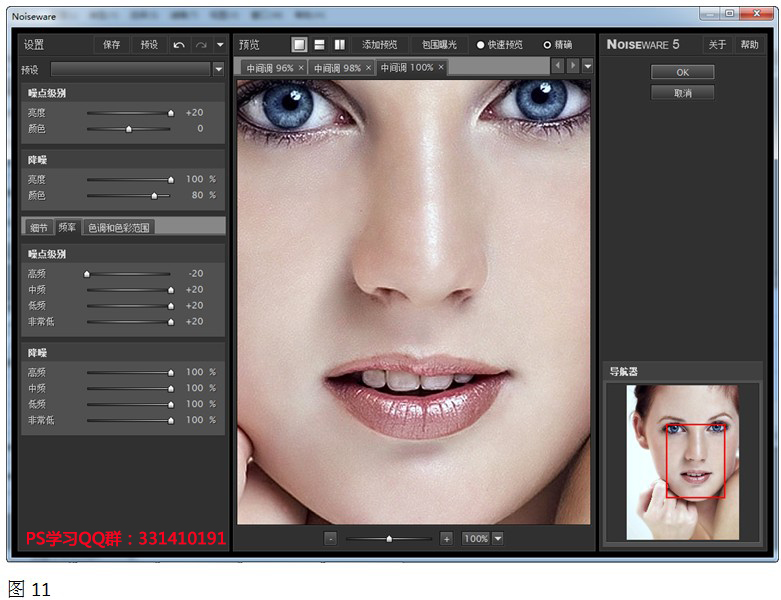This screenshot has width=781, height=600.
Task: Adjust 非常低 noise level +20 slider
Action: (x=171, y=322)
